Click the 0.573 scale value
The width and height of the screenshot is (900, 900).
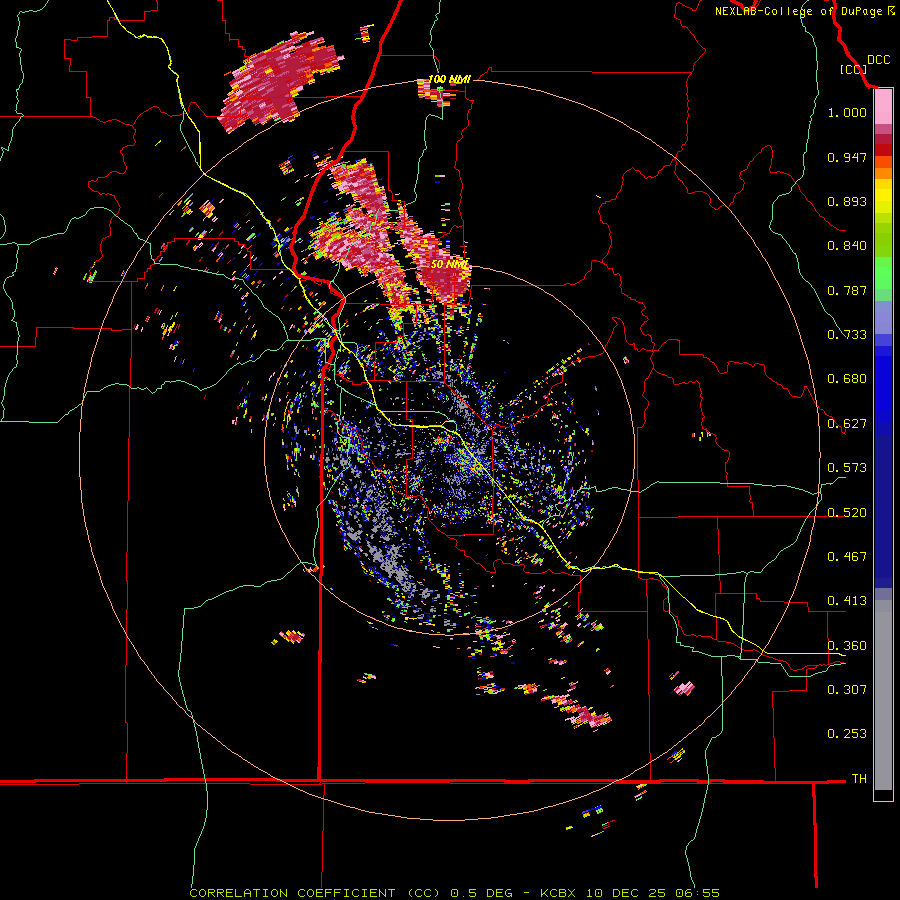click(x=847, y=468)
